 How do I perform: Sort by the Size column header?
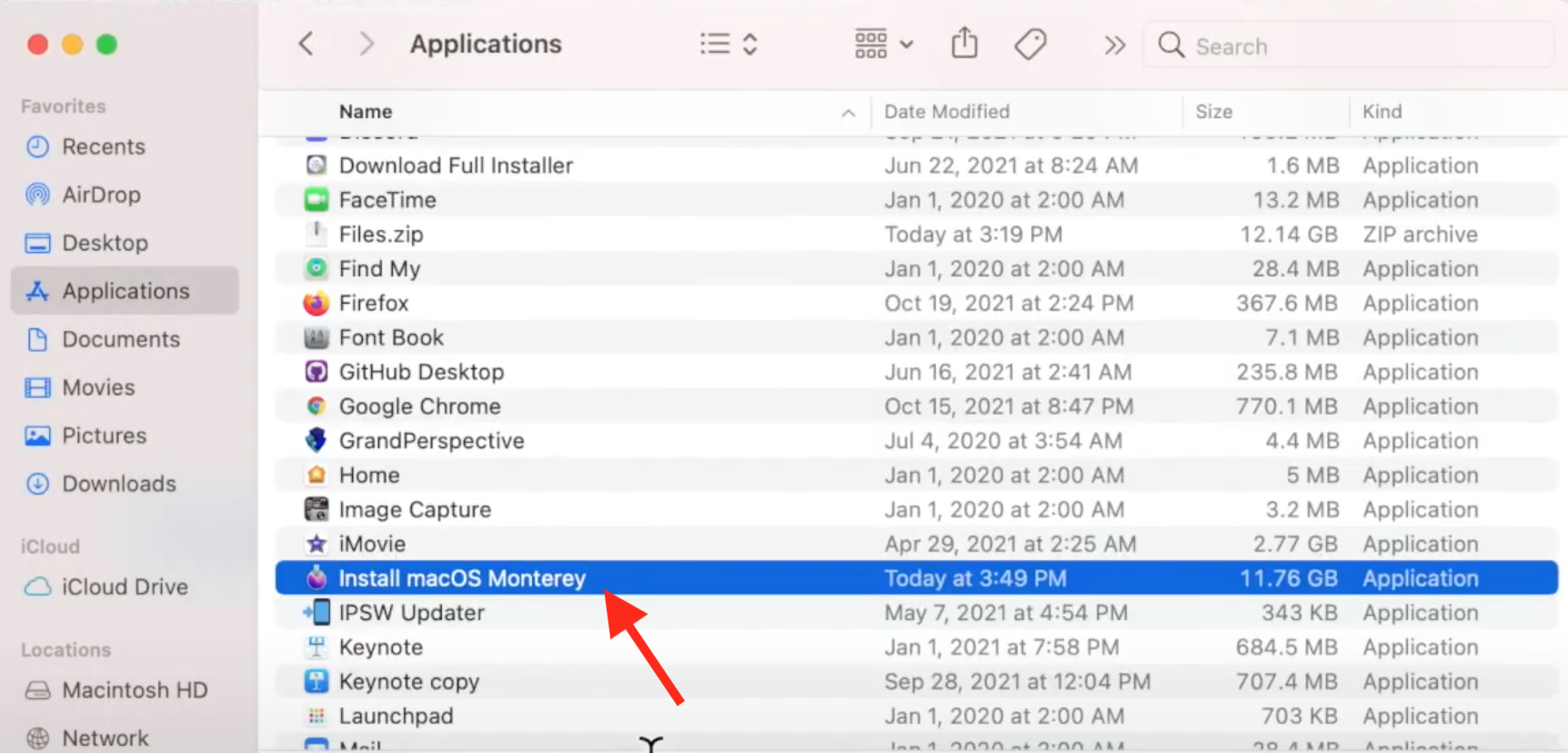(1213, 112)
